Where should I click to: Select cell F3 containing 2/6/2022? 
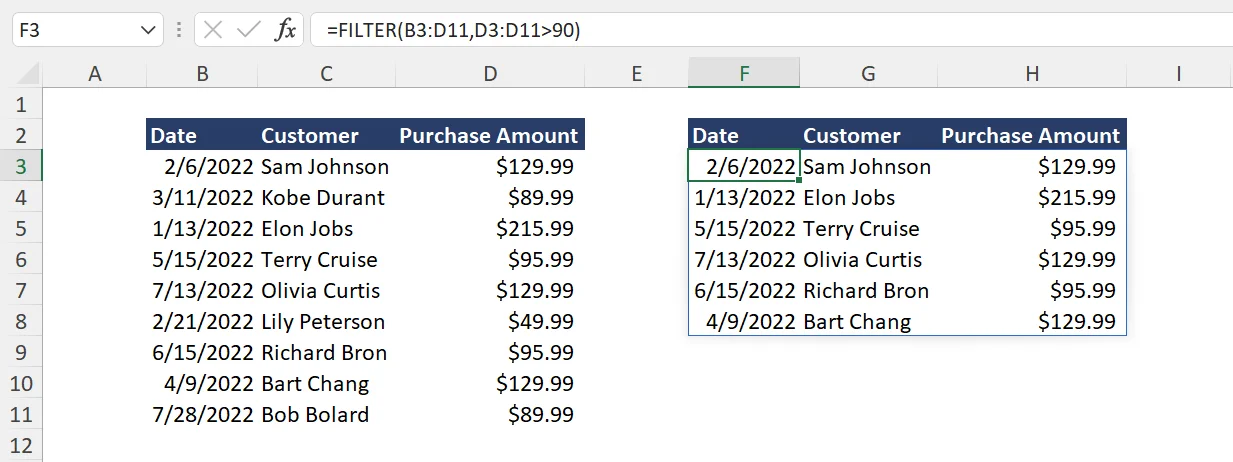[744, 166]
